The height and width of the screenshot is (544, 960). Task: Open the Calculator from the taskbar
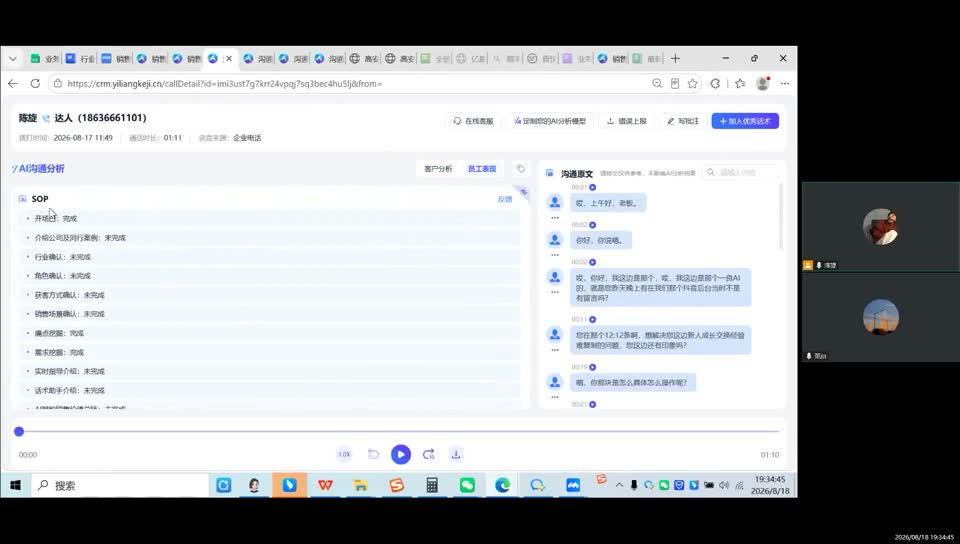[432, 485]
